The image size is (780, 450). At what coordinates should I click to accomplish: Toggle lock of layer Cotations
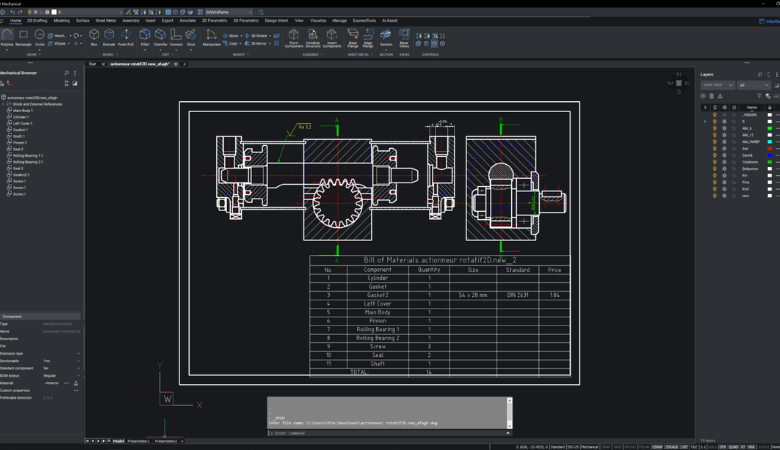[x=734, y=162]
